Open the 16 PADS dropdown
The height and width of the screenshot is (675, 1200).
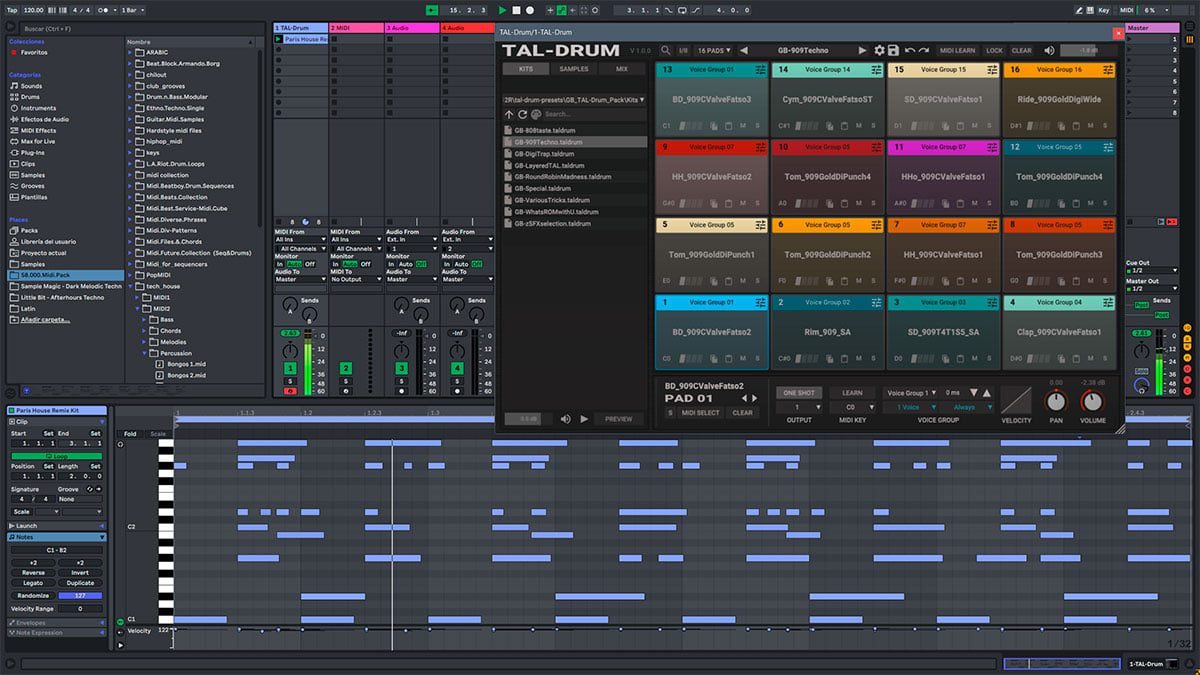click(x=713, y=50)
